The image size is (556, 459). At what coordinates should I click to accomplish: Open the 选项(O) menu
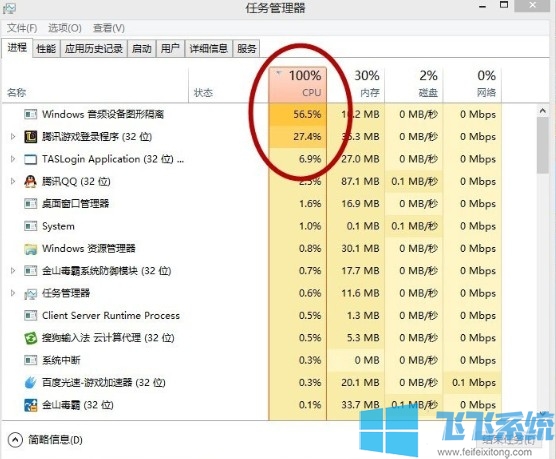[x=65, y=28]
